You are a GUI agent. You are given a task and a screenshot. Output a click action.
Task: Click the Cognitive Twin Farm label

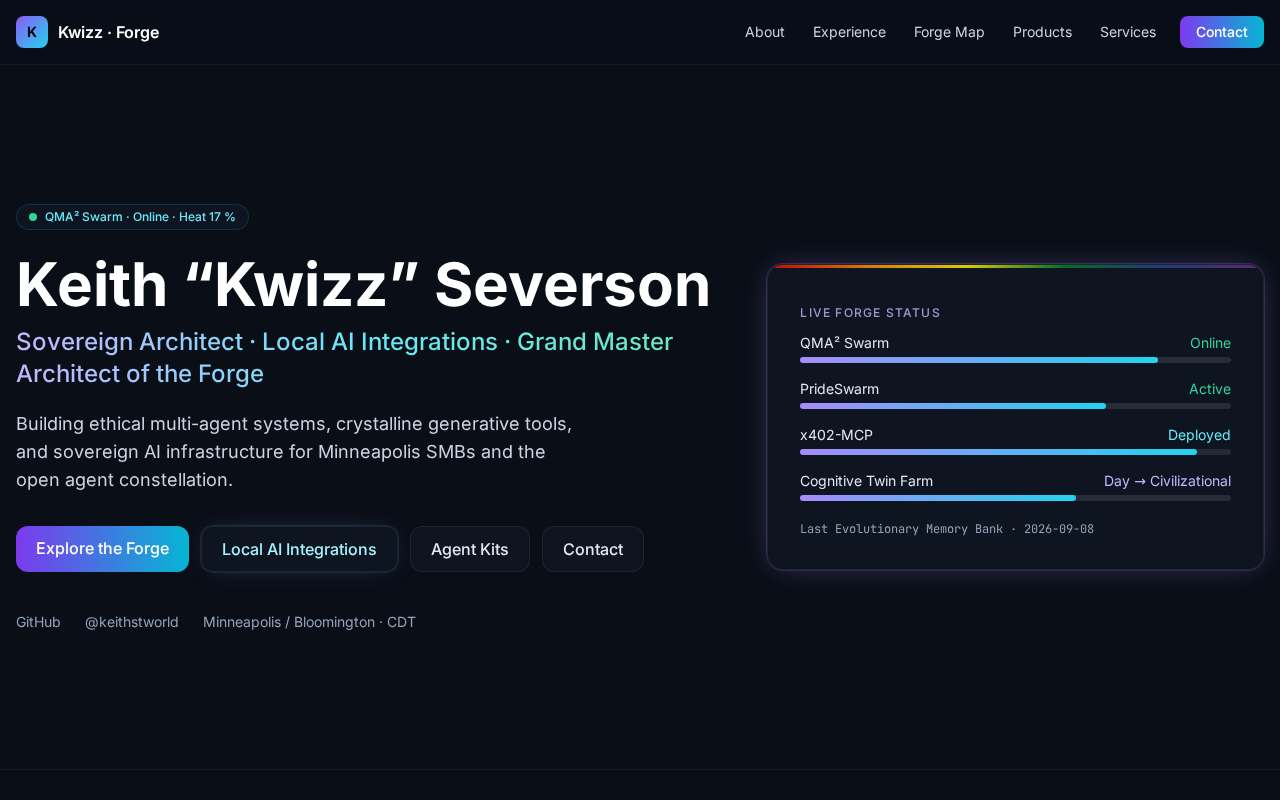click(866, 481)
